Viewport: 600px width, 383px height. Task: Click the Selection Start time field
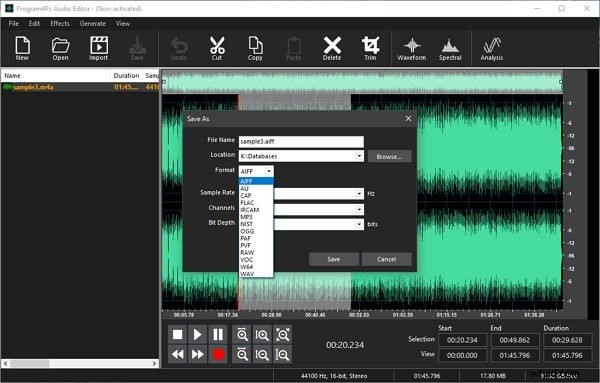(x=462, y=340)
